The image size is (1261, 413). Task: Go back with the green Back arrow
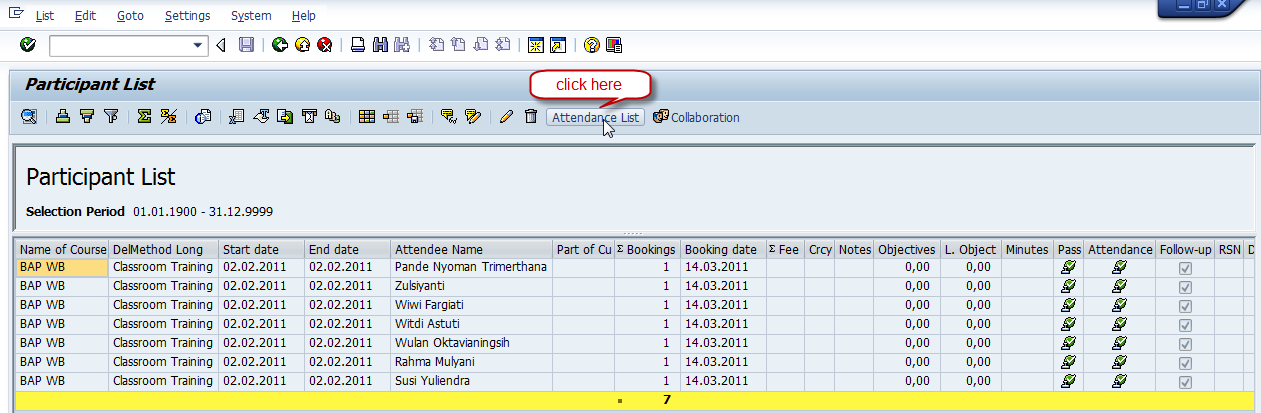(x=279, y=45)
